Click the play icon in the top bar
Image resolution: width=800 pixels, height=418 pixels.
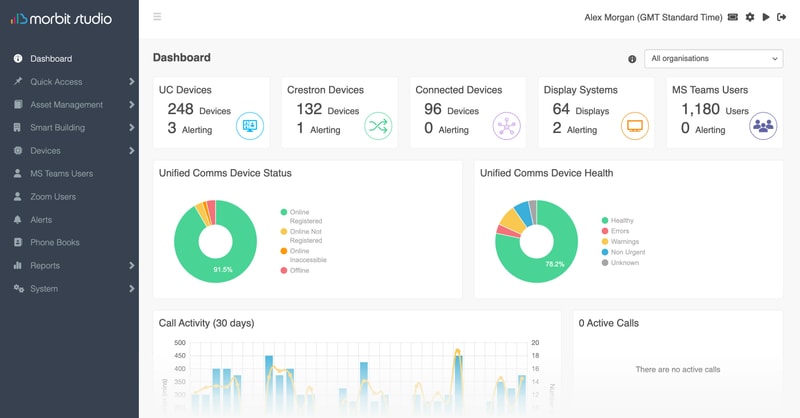pos(766,17)
